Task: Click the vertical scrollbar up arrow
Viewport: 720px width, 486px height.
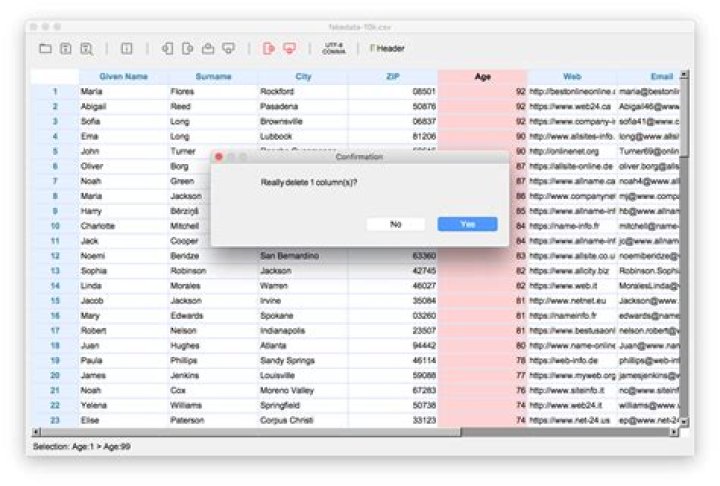Action: [684, 74]
